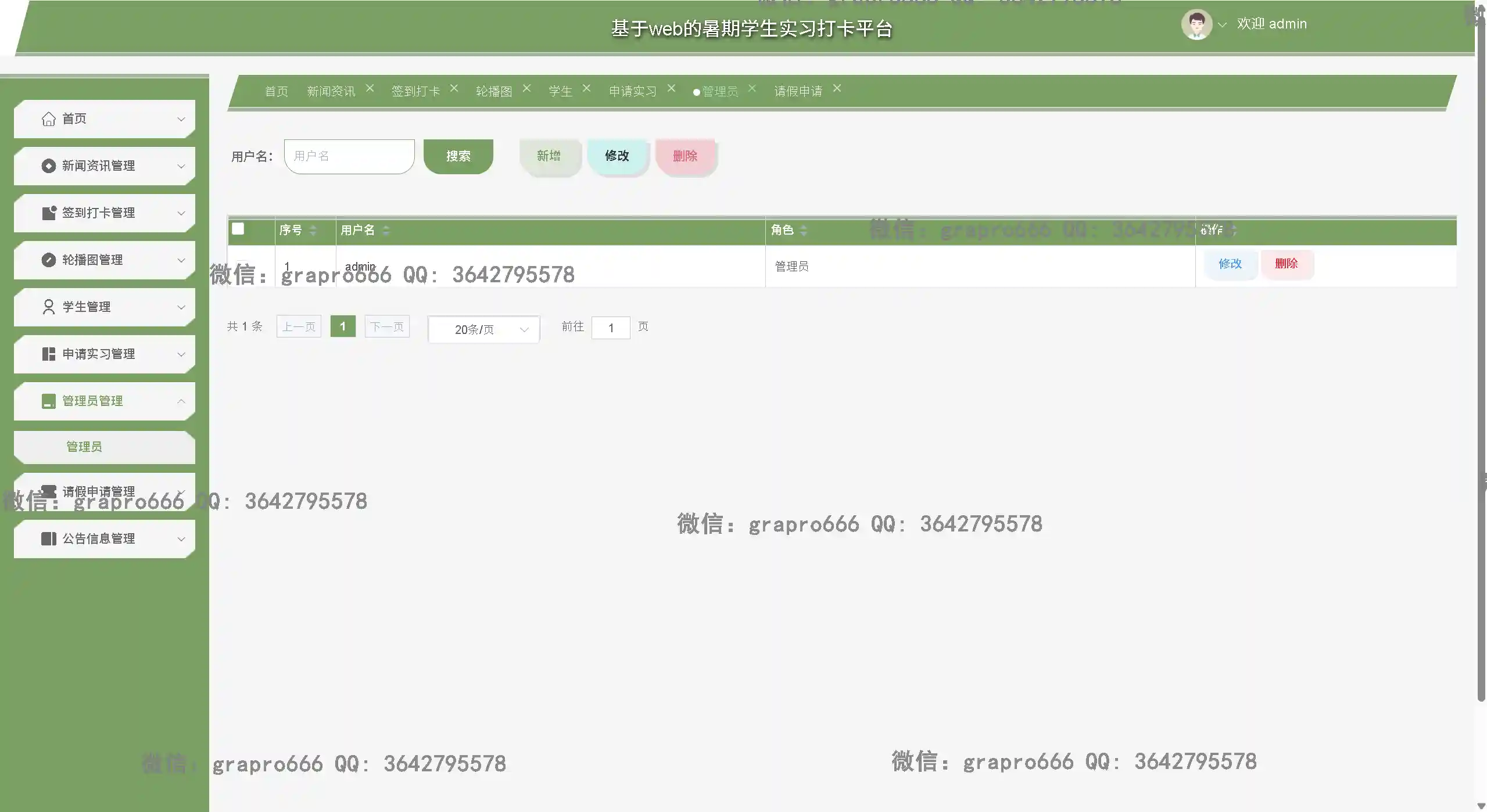Open the 20条/页 page size dropdown
Screen dimensions: 1487x812
click(483, 329)
